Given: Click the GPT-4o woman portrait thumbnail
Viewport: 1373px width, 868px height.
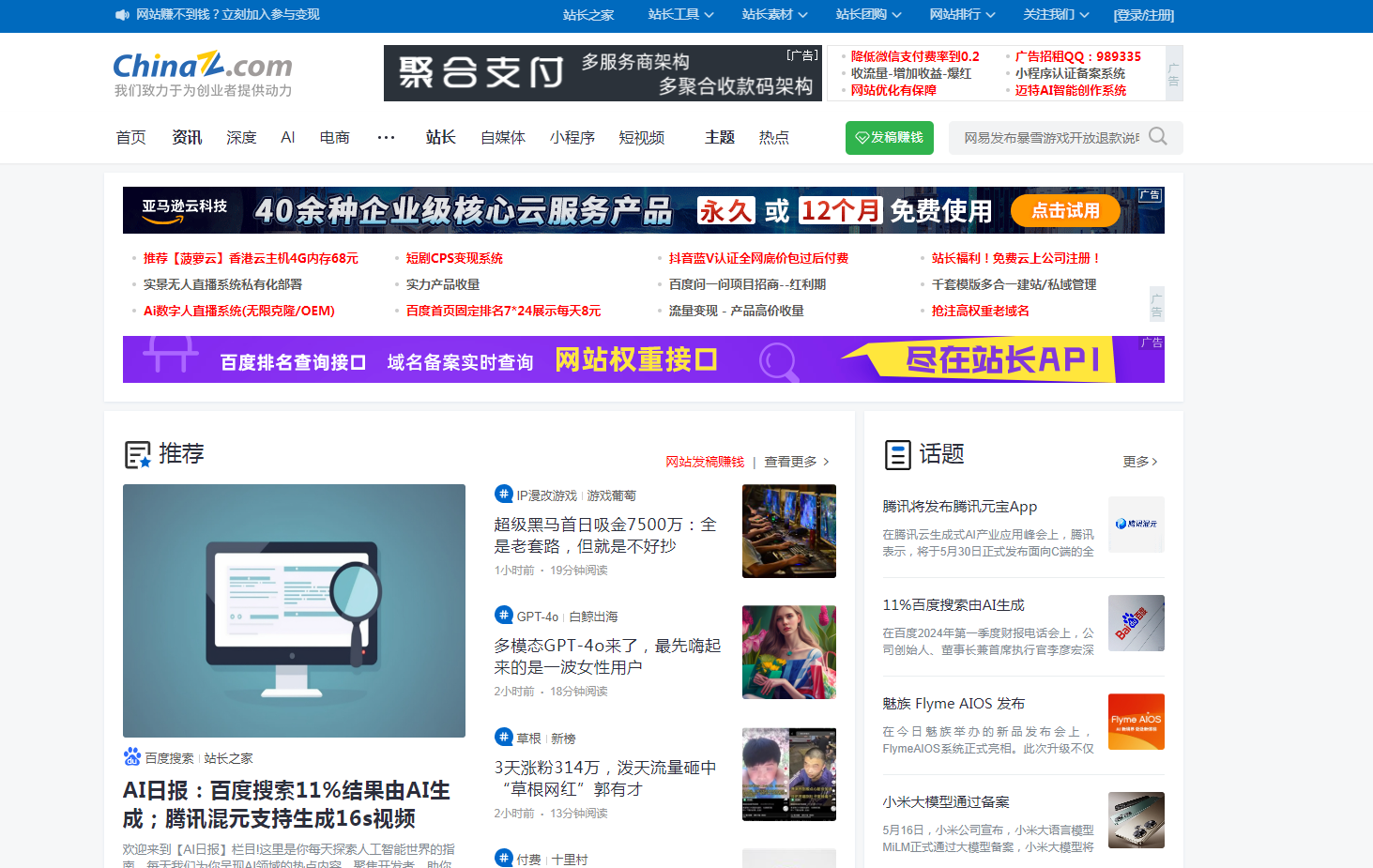Looking at the screenshot, I should tap(789, 652).
